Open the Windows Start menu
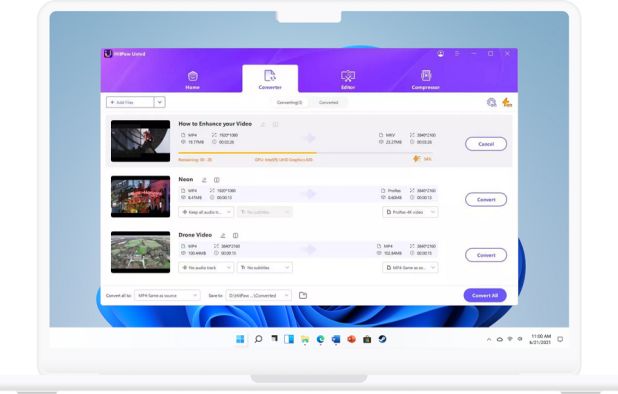Viewport: 618px width, 394px height. coord(240,339)
